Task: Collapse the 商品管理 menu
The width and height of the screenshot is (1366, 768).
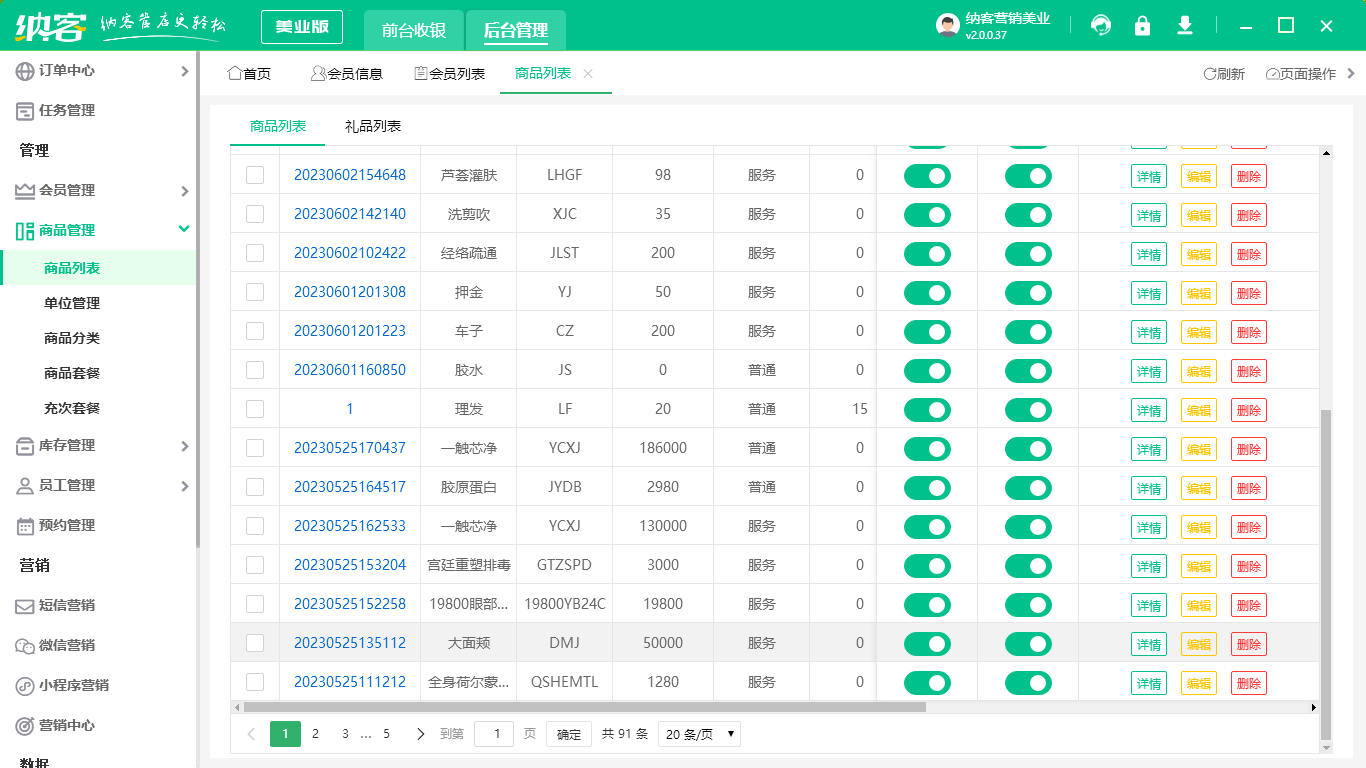Action: tap(184, 229)
